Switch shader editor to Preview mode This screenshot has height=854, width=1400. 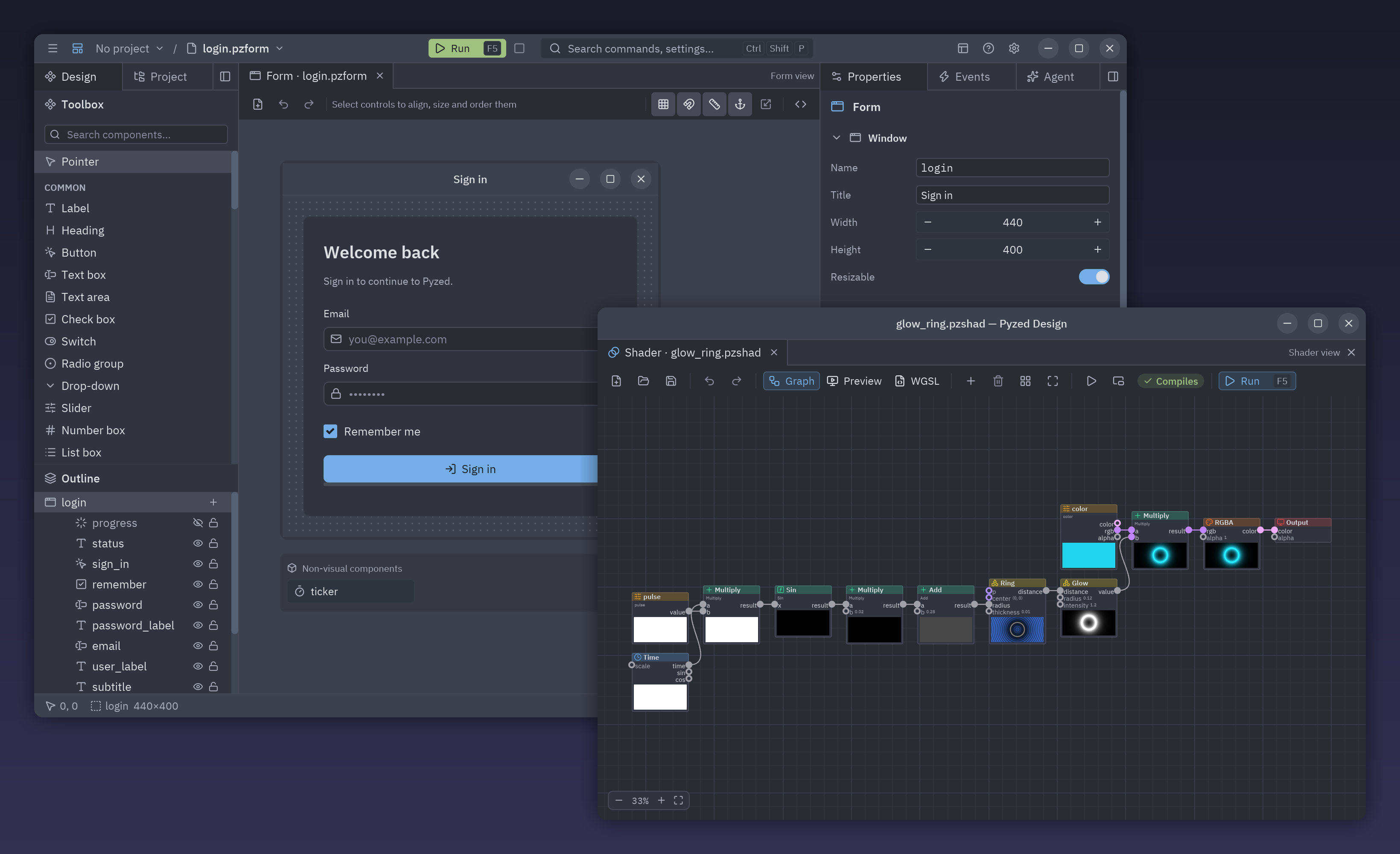(x=854, y=381)
